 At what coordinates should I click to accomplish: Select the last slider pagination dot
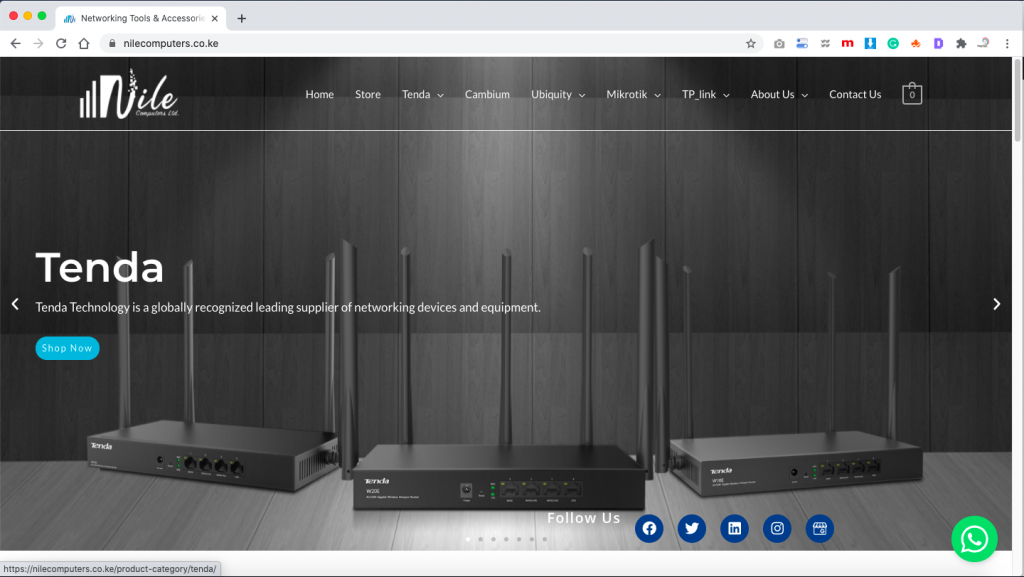[x=545, y=539]
